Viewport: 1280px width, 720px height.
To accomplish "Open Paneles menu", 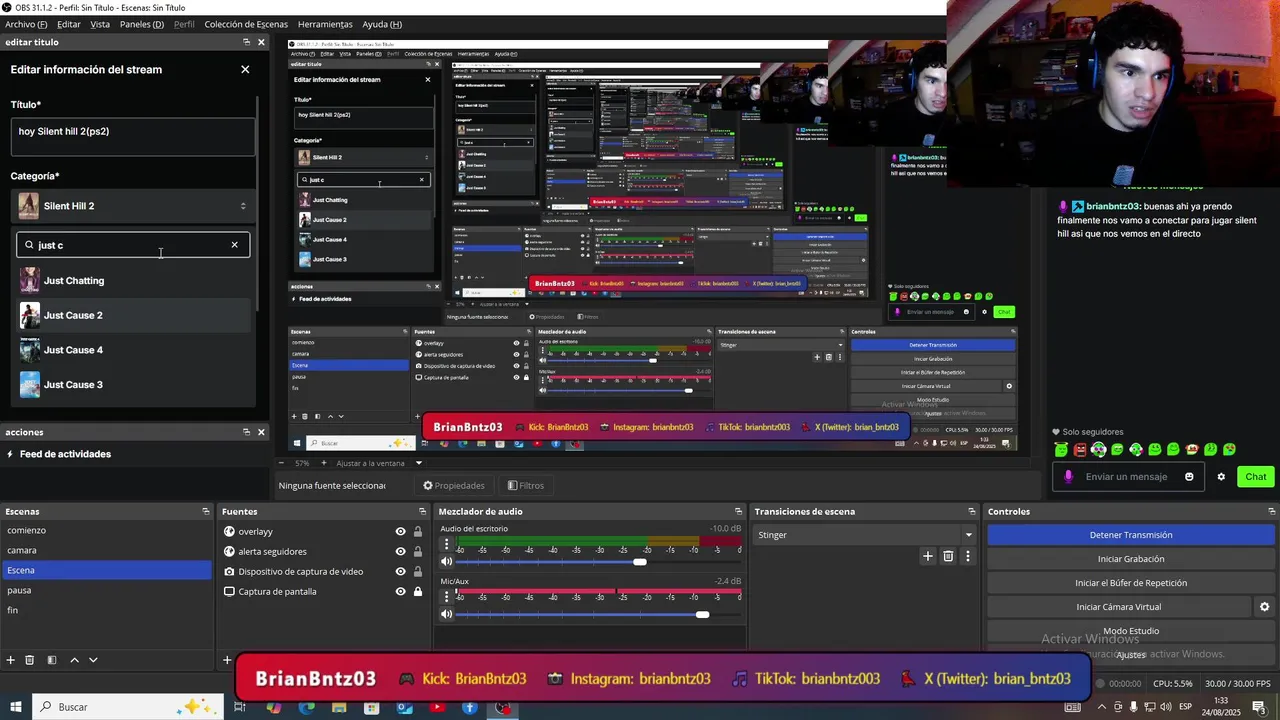I will pyautogui.click(x=141, y=24).
